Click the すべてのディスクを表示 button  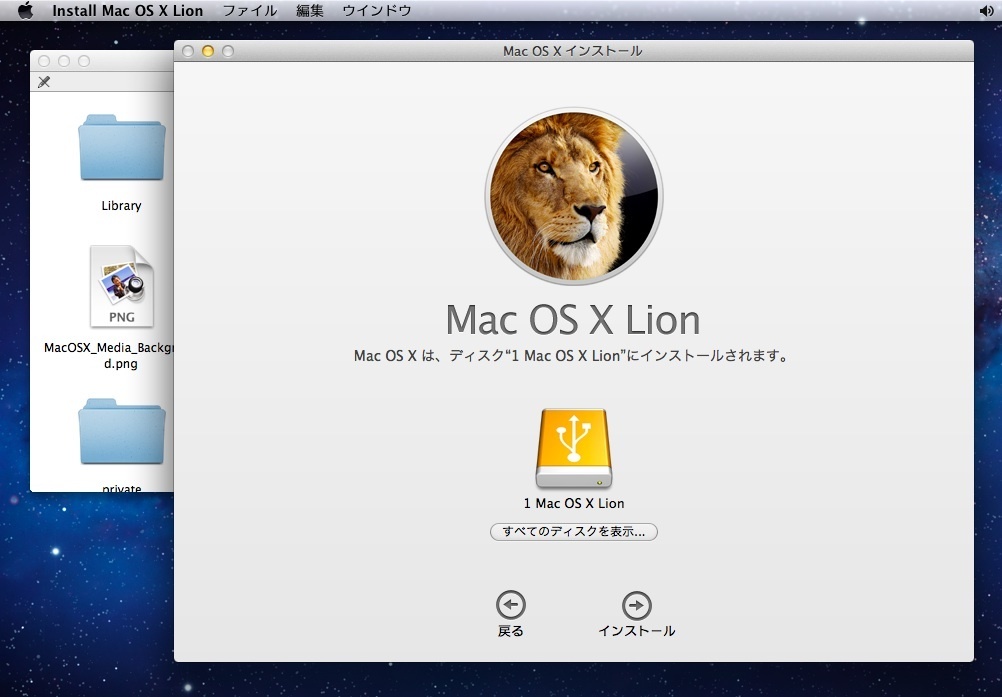(574, 532)
